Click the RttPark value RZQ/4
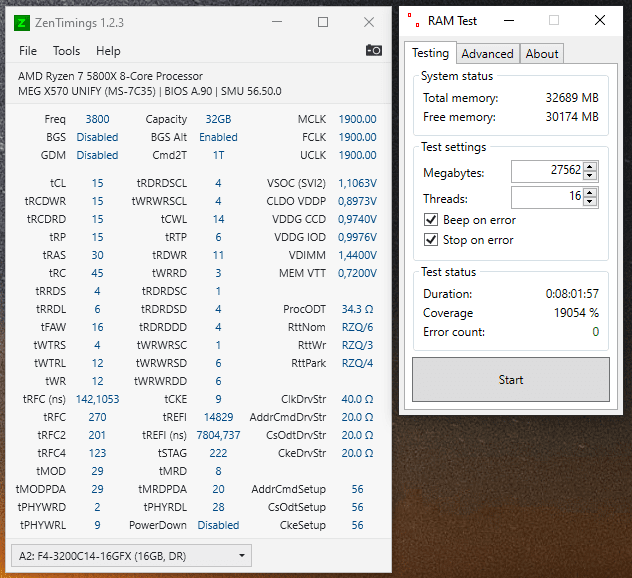This screenshot has height=578, width=632. [x=357, y=363]
